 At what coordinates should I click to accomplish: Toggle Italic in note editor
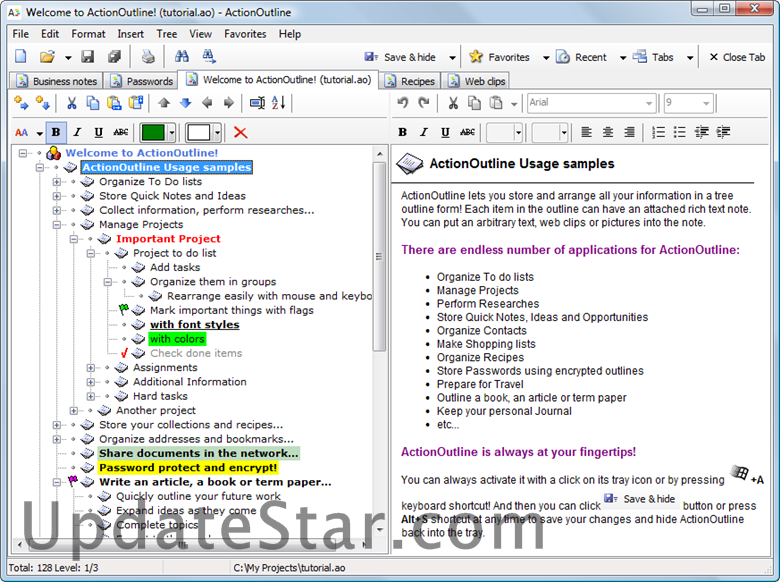tap(424, 132)
